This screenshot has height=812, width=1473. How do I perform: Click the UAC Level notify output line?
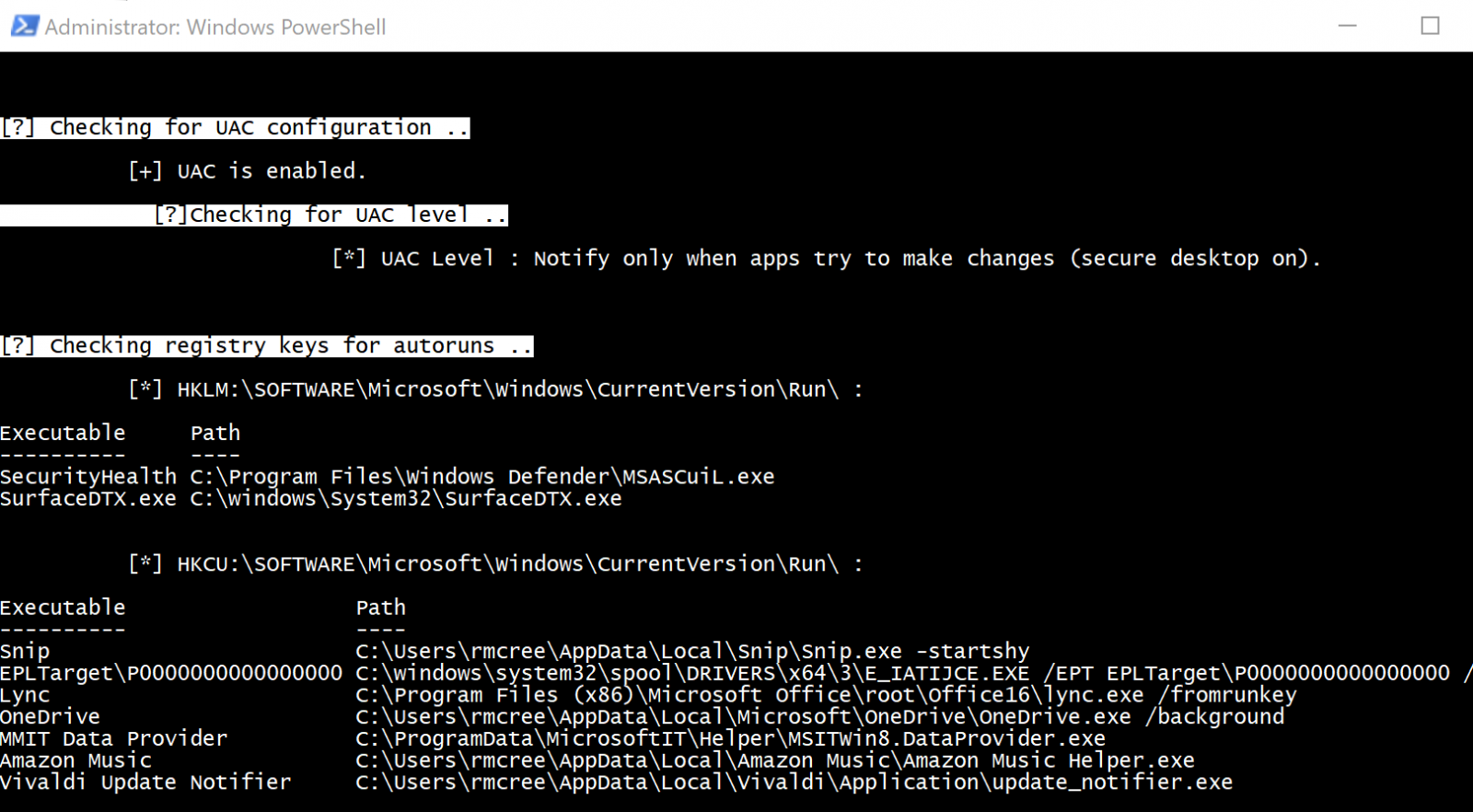click(x=827, y=259)
